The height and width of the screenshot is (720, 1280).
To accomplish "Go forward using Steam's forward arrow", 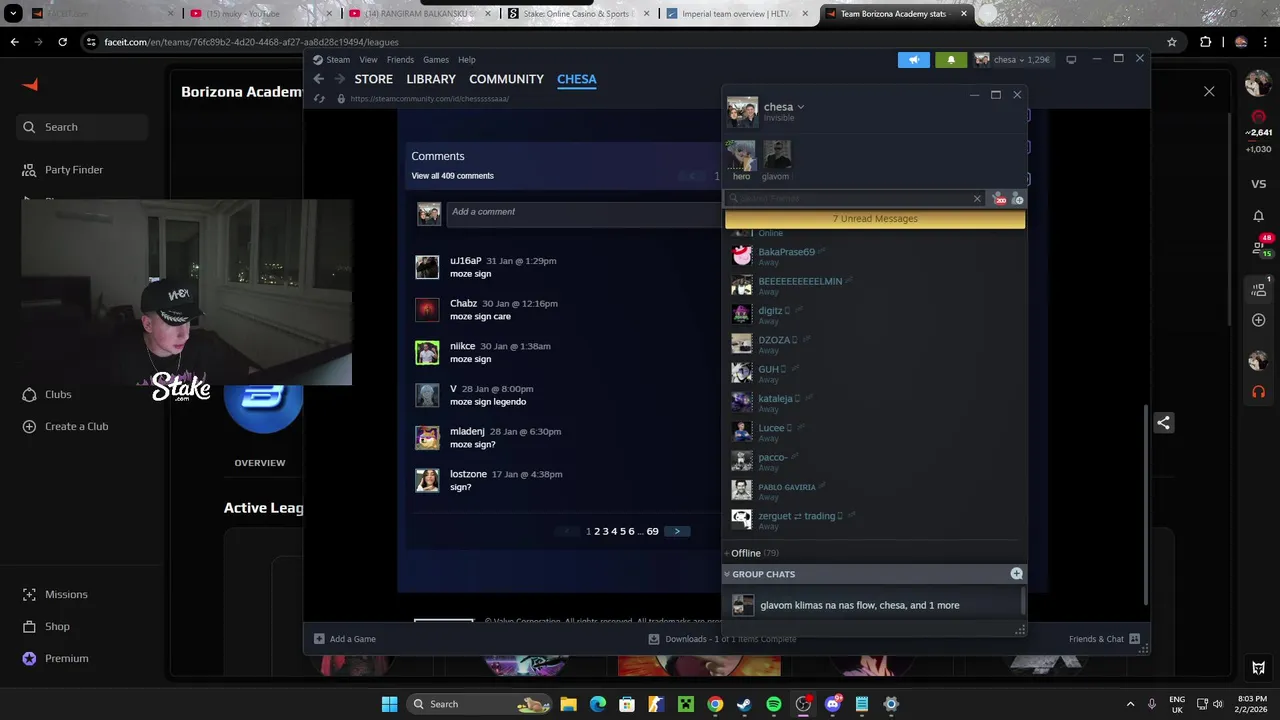I will (x=340, y=79).
